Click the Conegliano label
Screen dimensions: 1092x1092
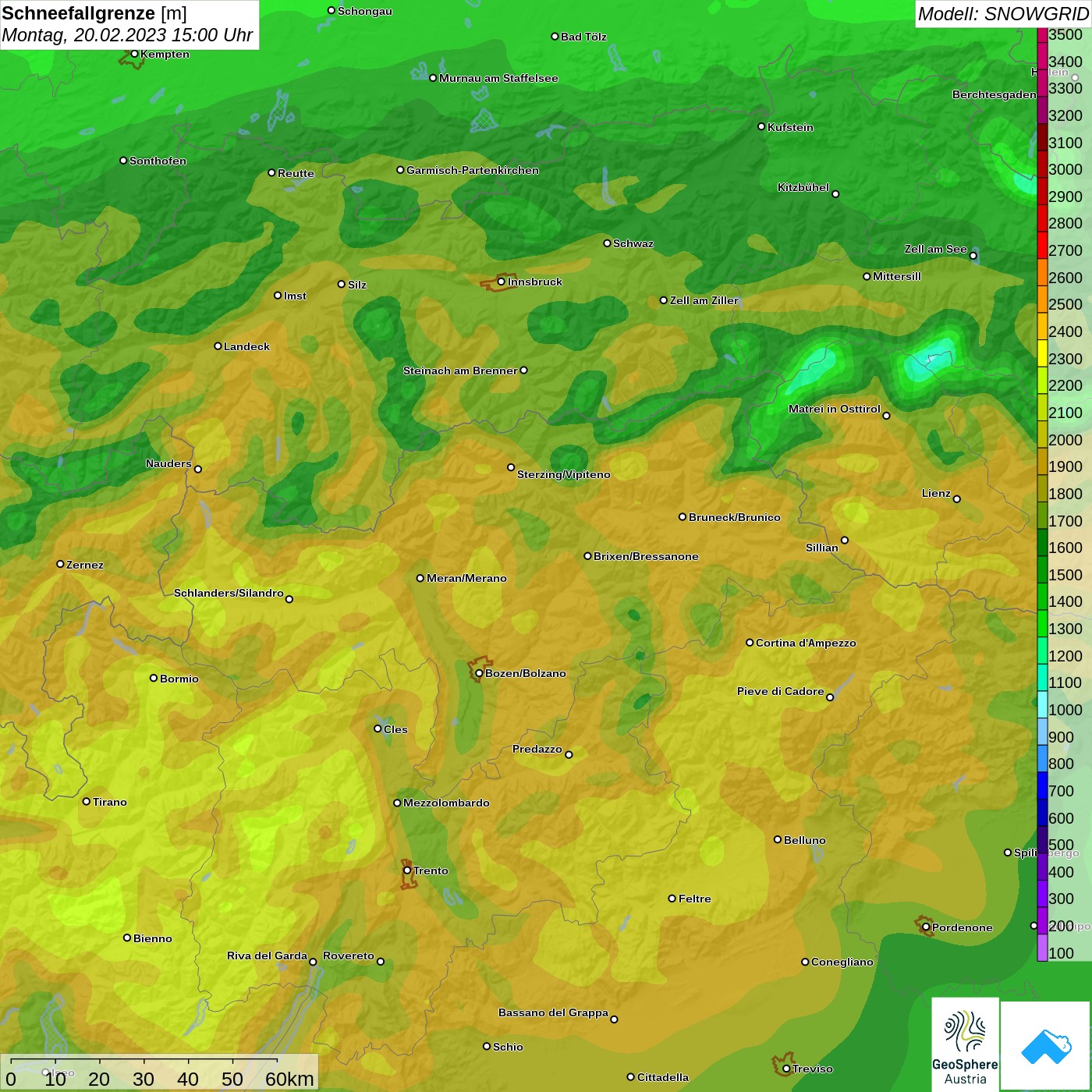(x=842, y=962)
